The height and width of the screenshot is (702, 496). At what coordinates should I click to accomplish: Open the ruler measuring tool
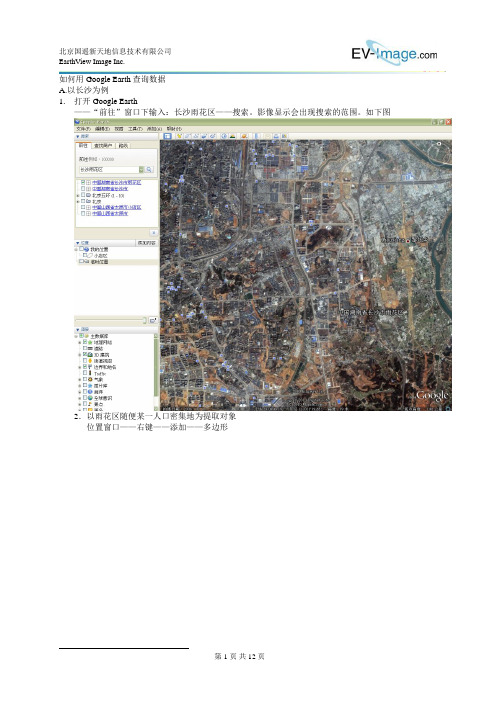click(257, 136)
